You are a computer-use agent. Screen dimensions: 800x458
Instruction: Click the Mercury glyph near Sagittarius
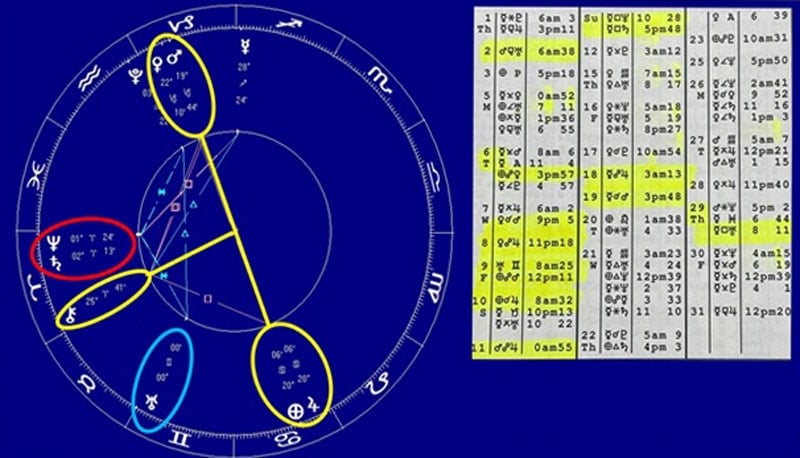(243, 46)
